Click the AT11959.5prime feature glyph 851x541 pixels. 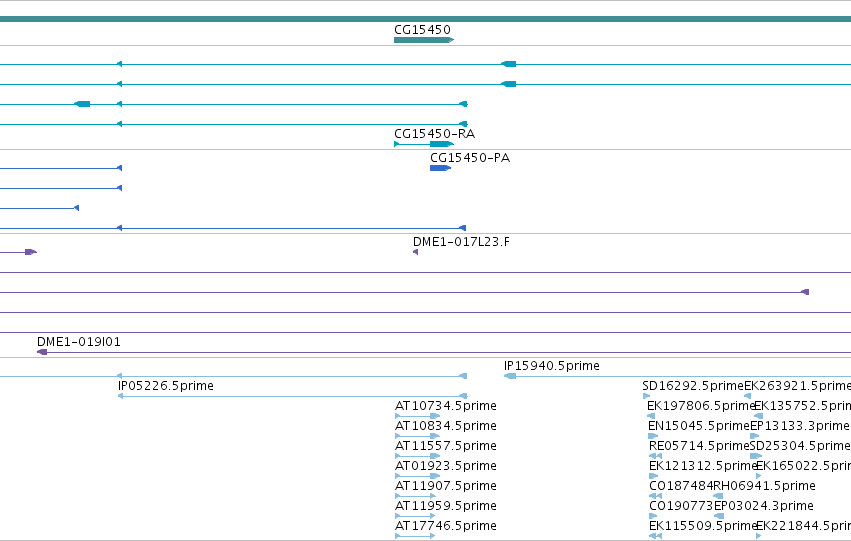[415, 516]
